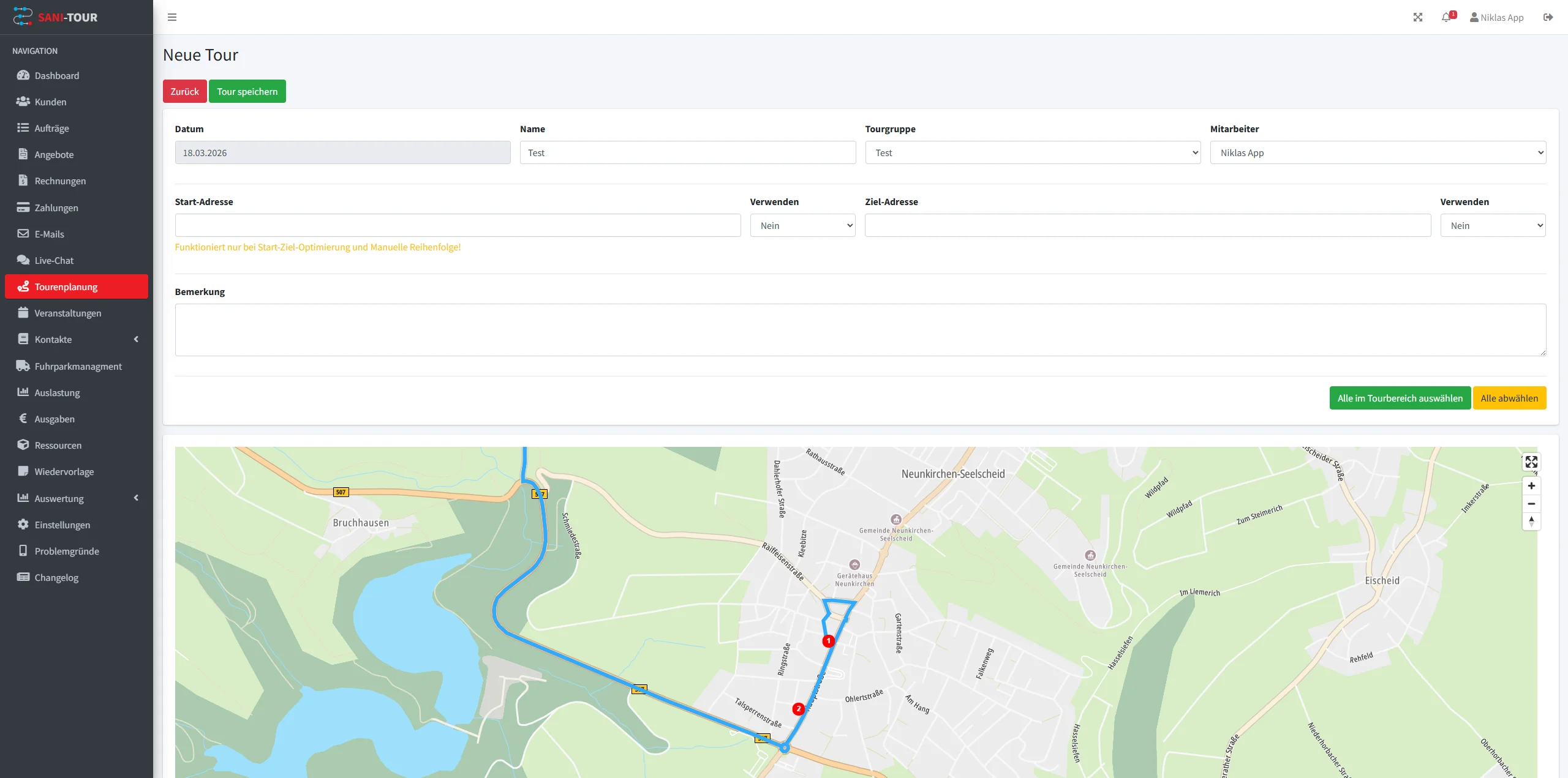The image size is (1568, 778).
Task: Click Alle im Tourbereich auswählen button
Action: (x=1400, y=398)
